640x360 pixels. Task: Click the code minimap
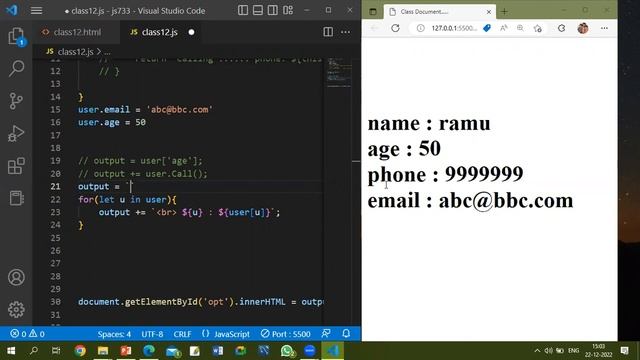point(338,73)
